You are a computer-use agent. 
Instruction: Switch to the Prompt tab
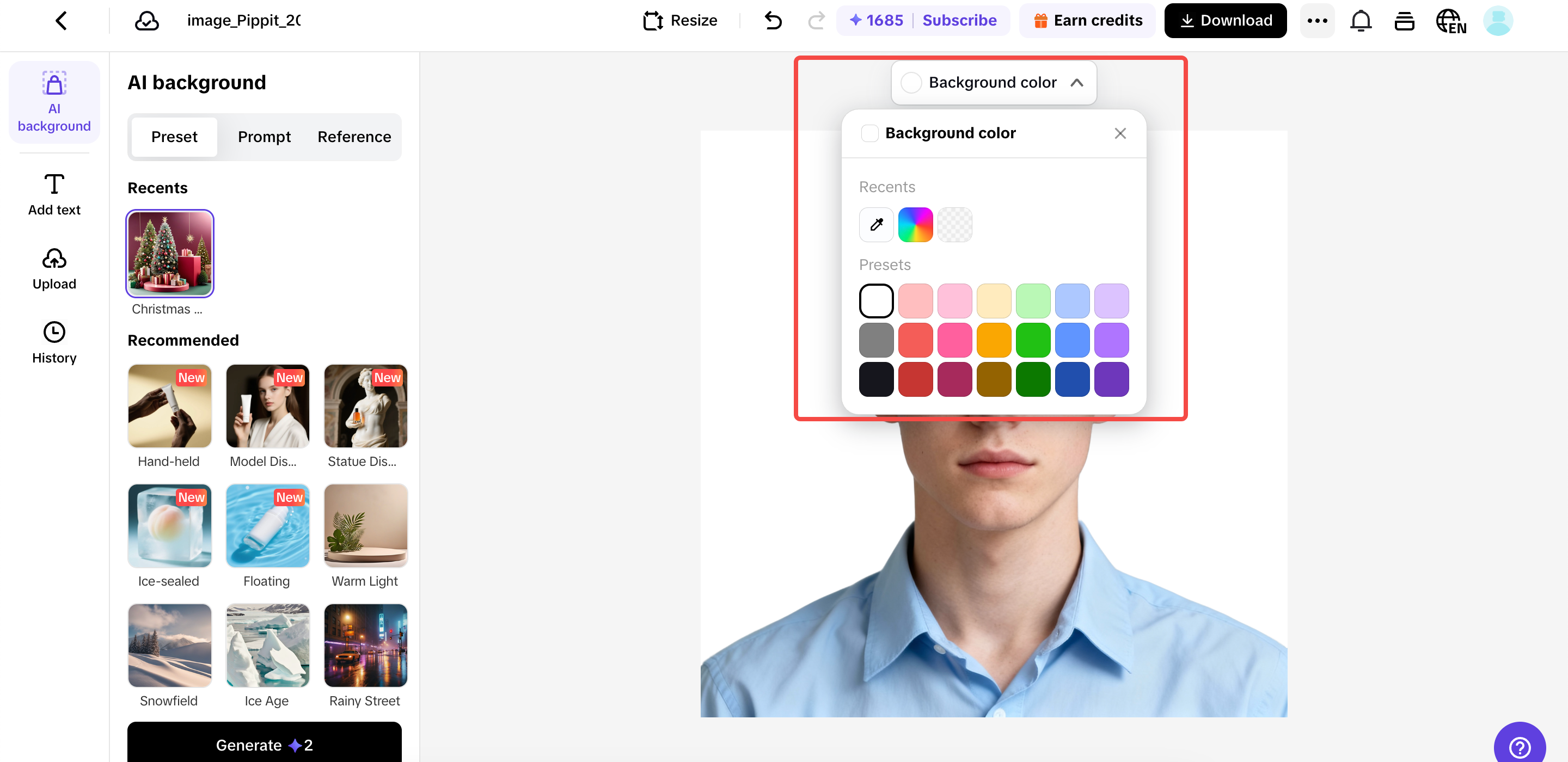tap(264, 137)
